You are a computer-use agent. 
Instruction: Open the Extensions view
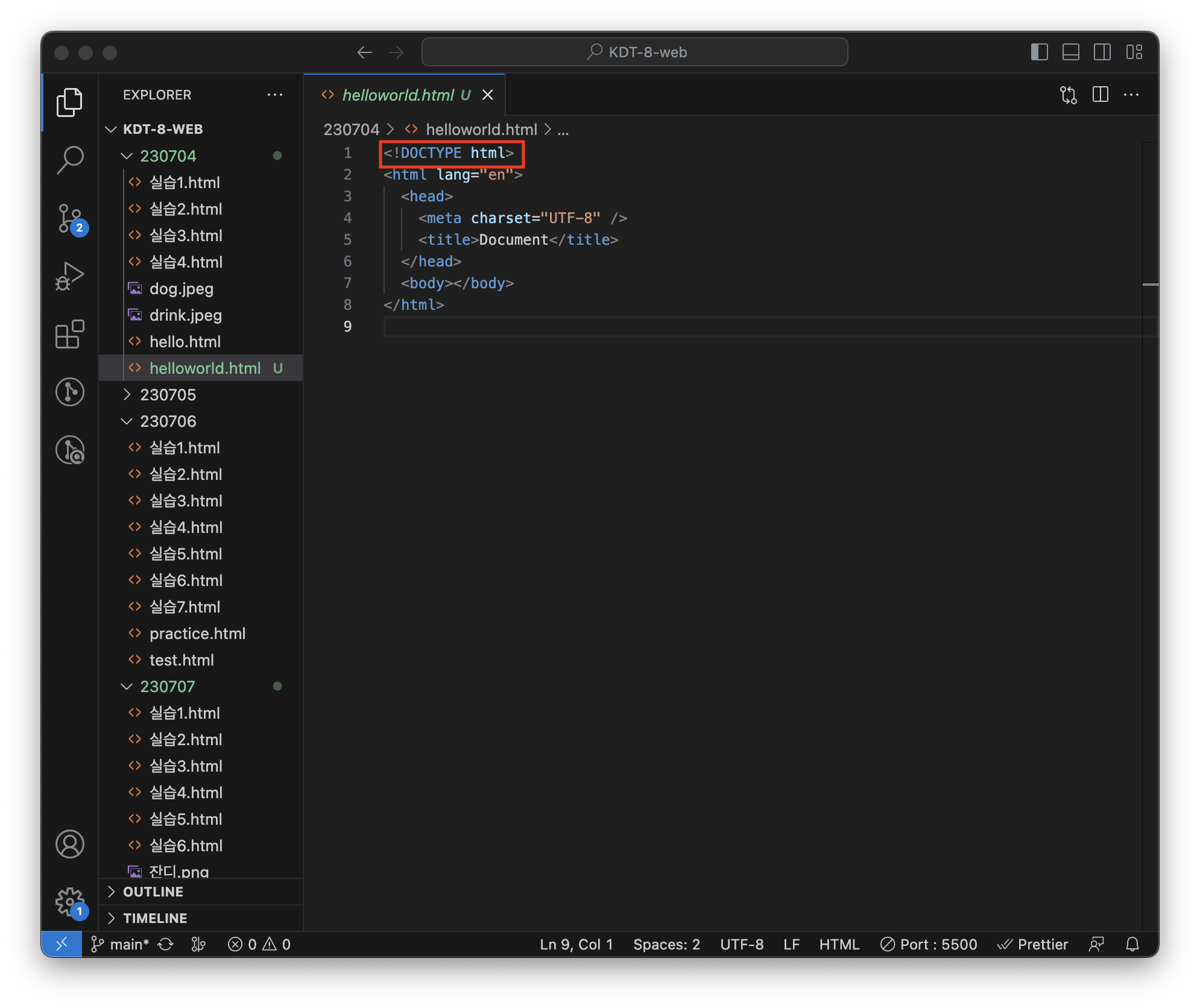point(70,334)
